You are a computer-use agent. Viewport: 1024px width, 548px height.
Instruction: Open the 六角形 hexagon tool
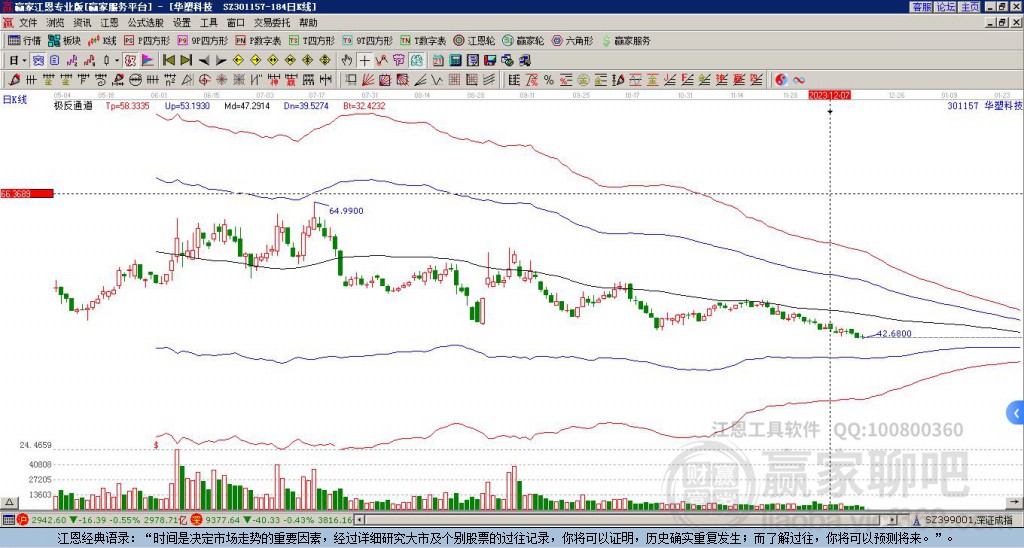572,40
